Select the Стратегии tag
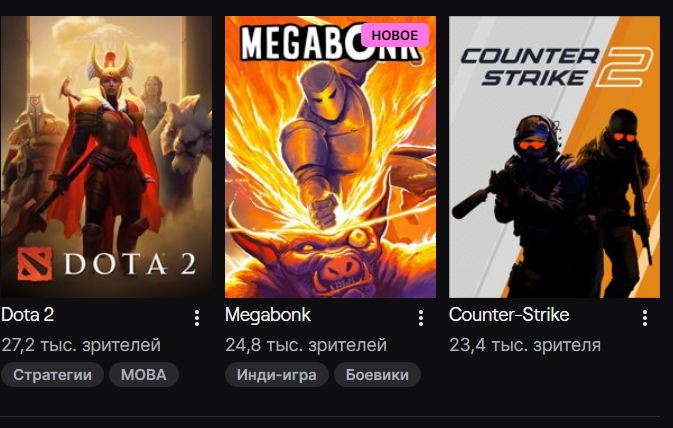Image resolution: width=673 pixels, height=428 pixels. click(52, 375)
